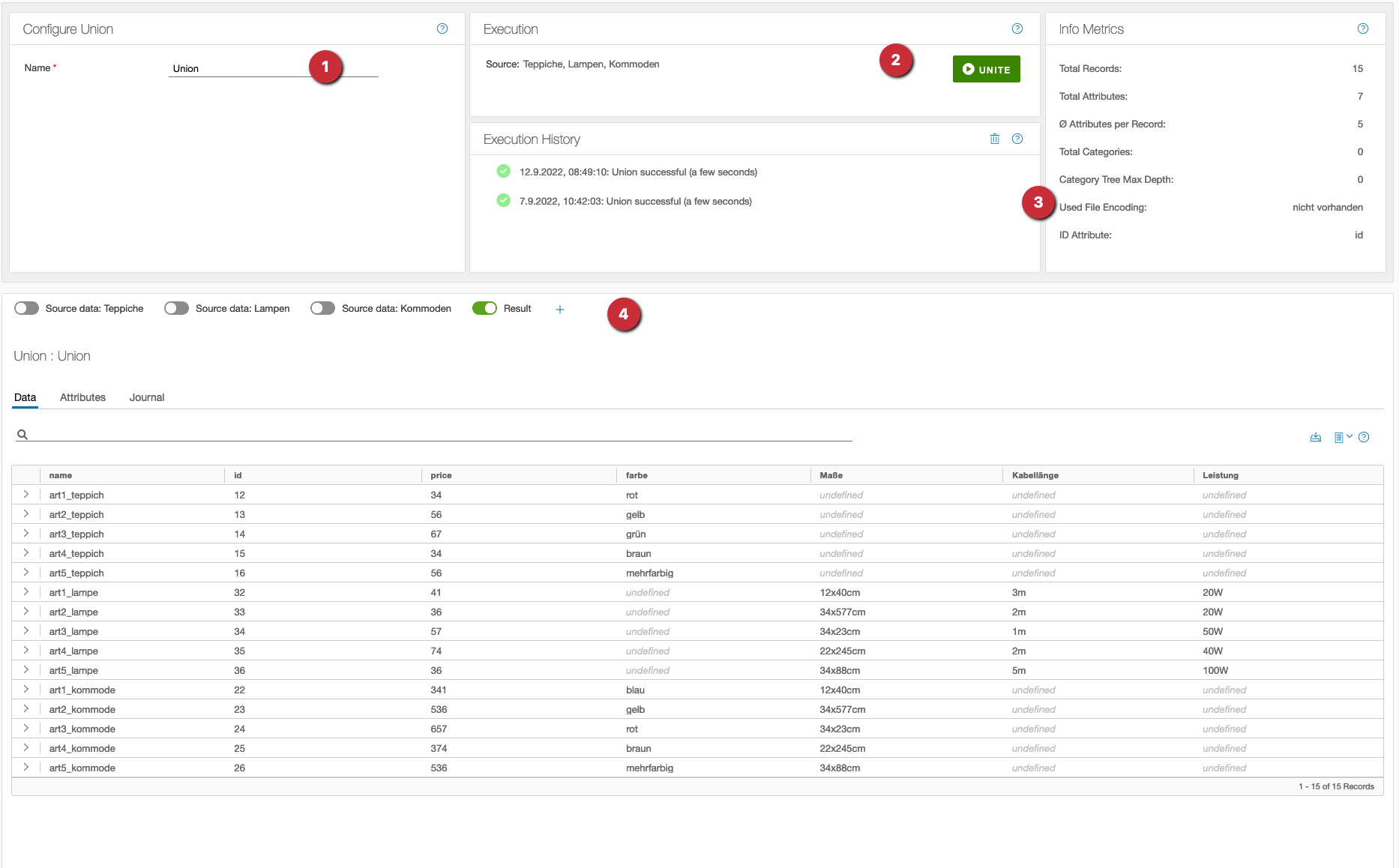Turn on Source data: Lampen switch
1399x868 pixels.
point(177,308)
